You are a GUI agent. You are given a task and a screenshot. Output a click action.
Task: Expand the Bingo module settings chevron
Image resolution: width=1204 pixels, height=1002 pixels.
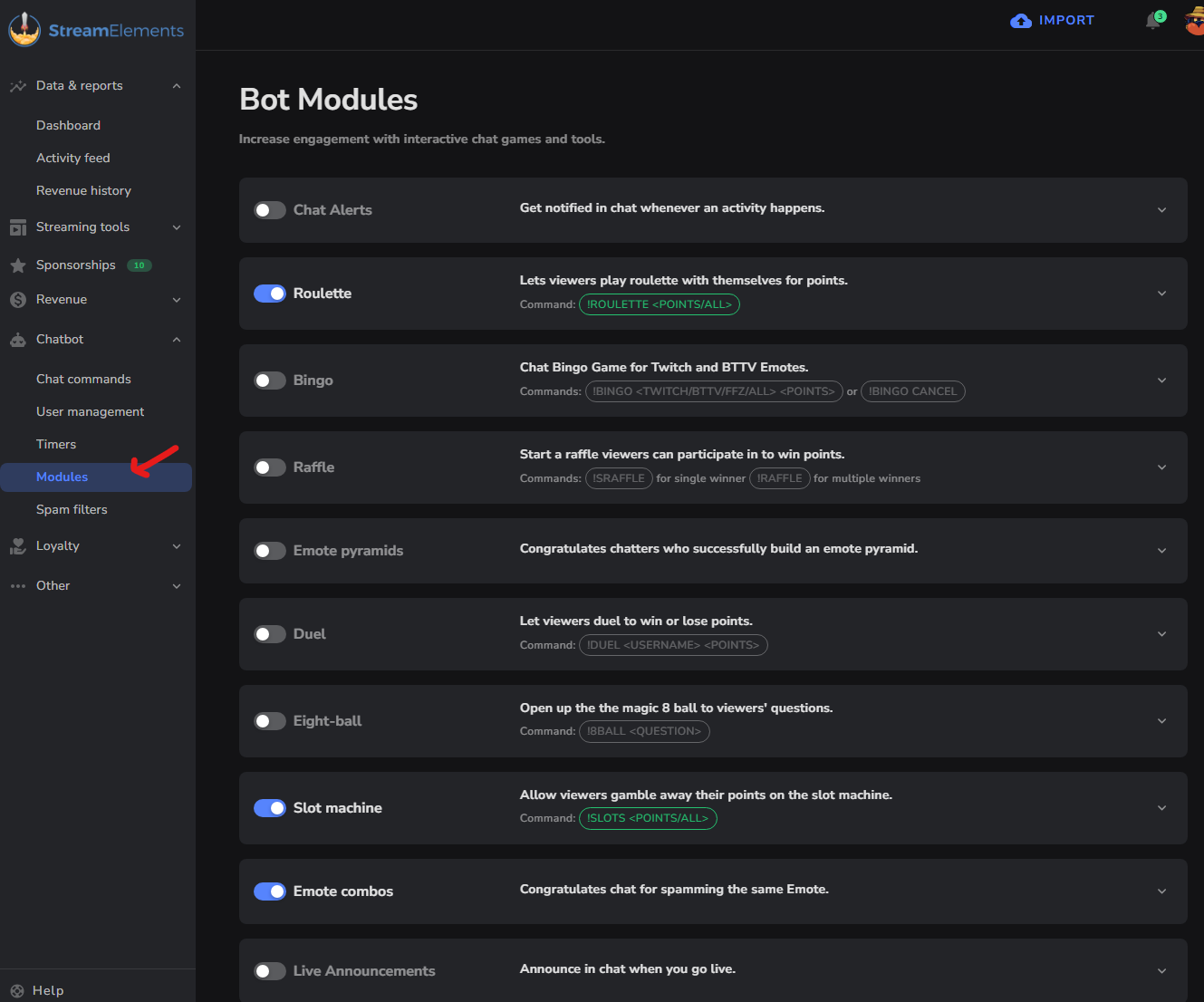tap(1161, 381)
